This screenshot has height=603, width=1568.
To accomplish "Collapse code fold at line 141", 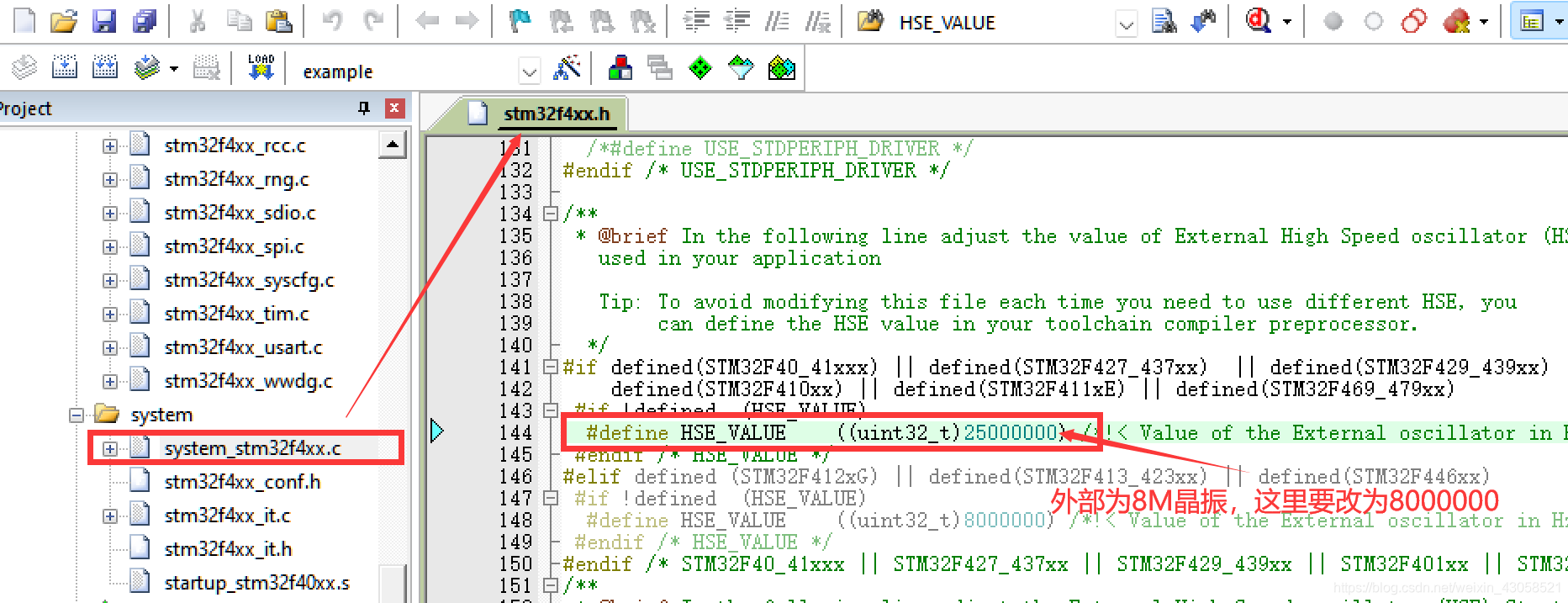I will point(551,367).
